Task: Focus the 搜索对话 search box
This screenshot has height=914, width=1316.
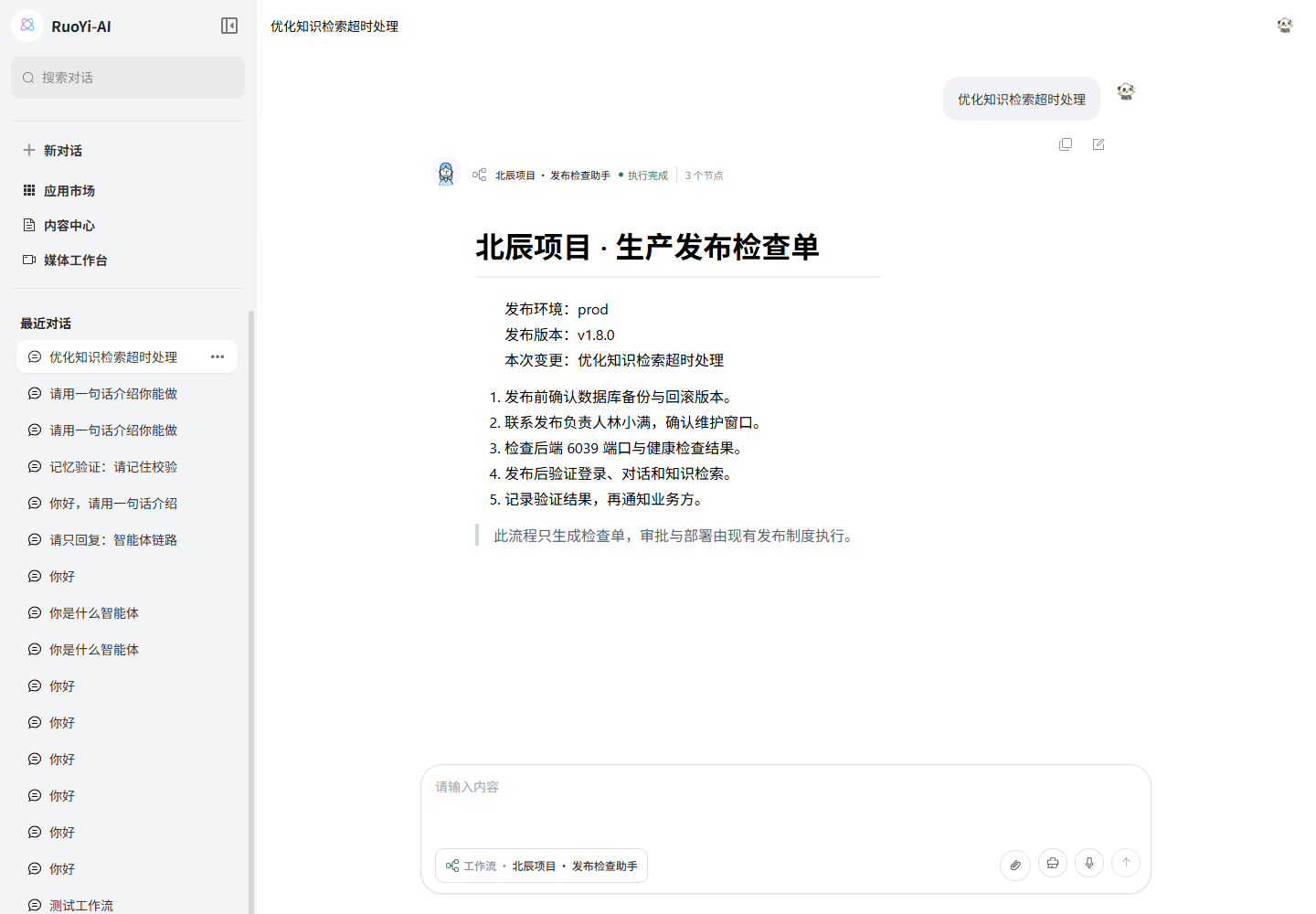Action: click(128, 78)
